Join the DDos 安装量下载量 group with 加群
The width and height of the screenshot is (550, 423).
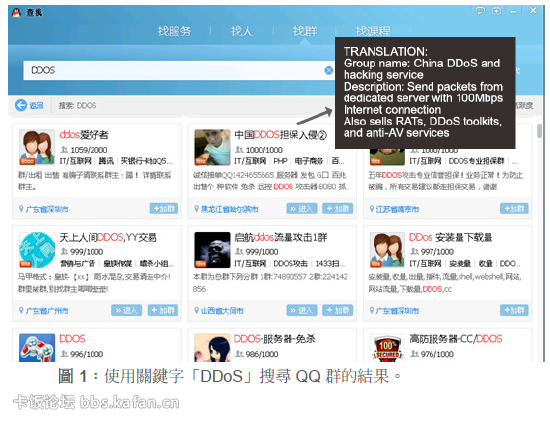coord(514,310)
